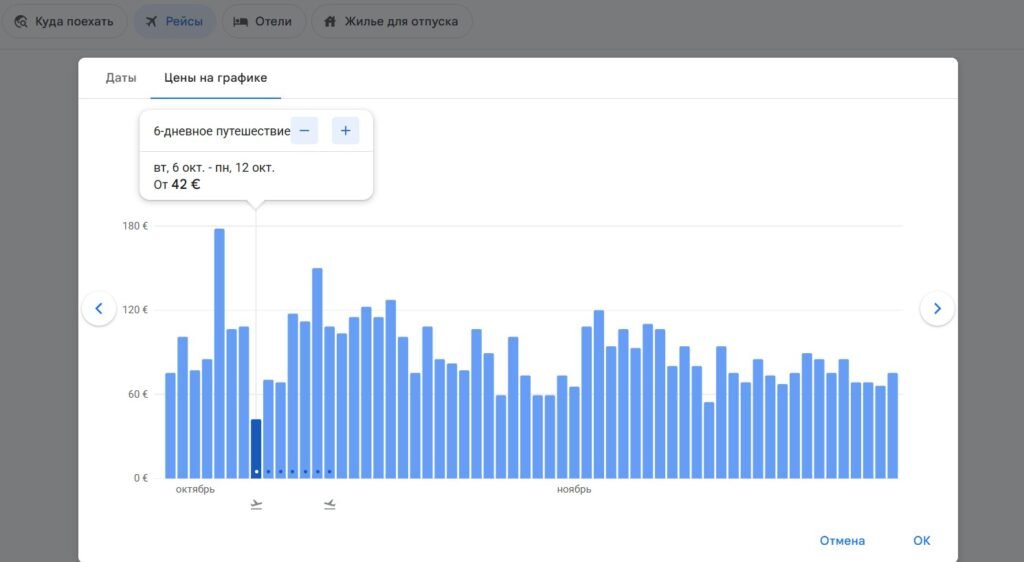Screen dimensions: 1024x562
Task: Open the Куда поехать section
Action: 64,22
